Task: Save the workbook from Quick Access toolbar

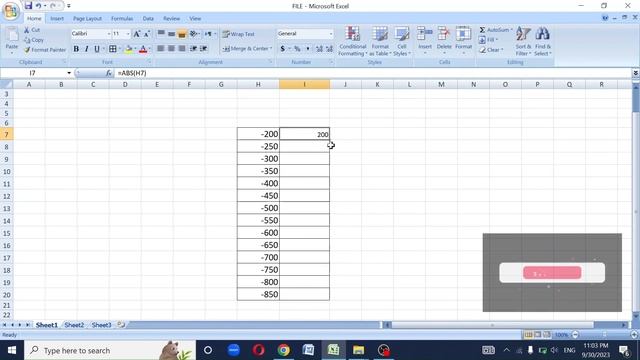Action: (28, 6)
